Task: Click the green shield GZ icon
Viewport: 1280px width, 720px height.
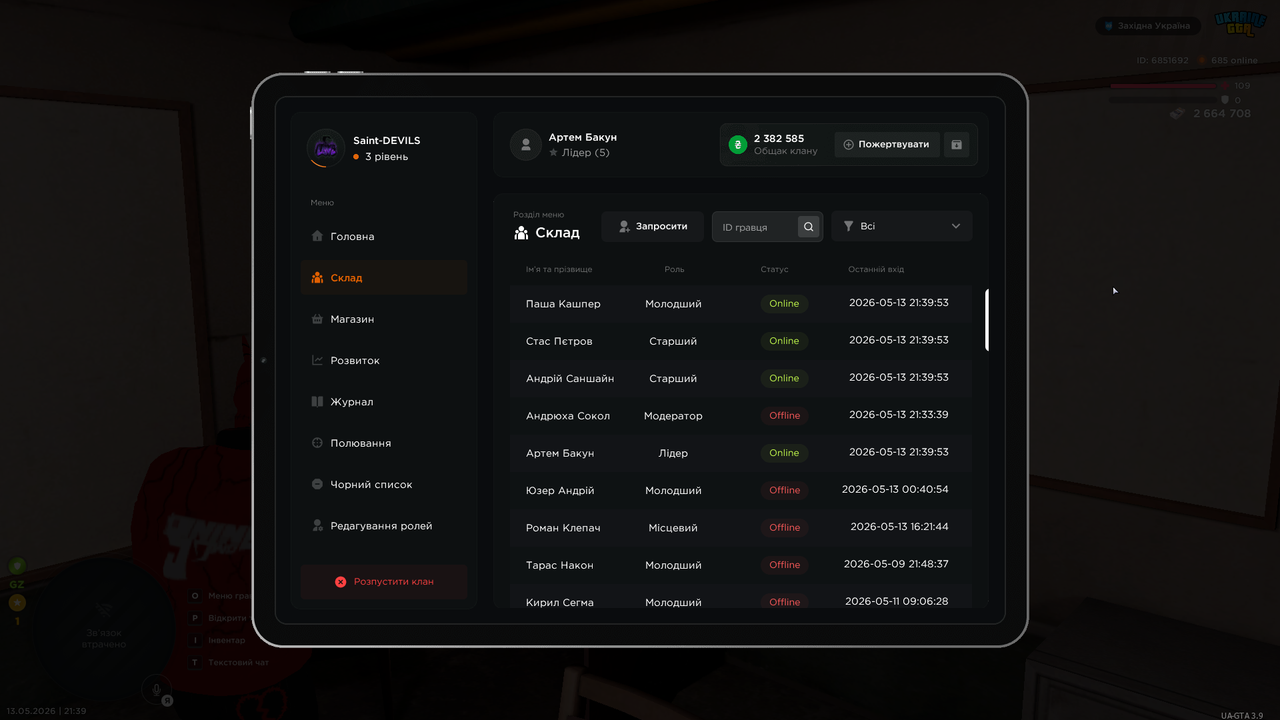Action: click(17, 566)
